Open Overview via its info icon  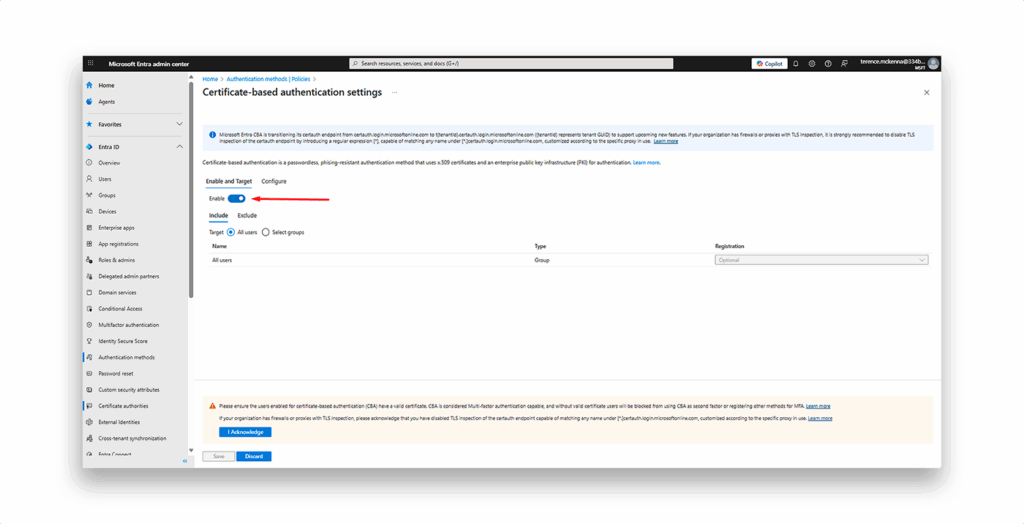click(89, 163)
